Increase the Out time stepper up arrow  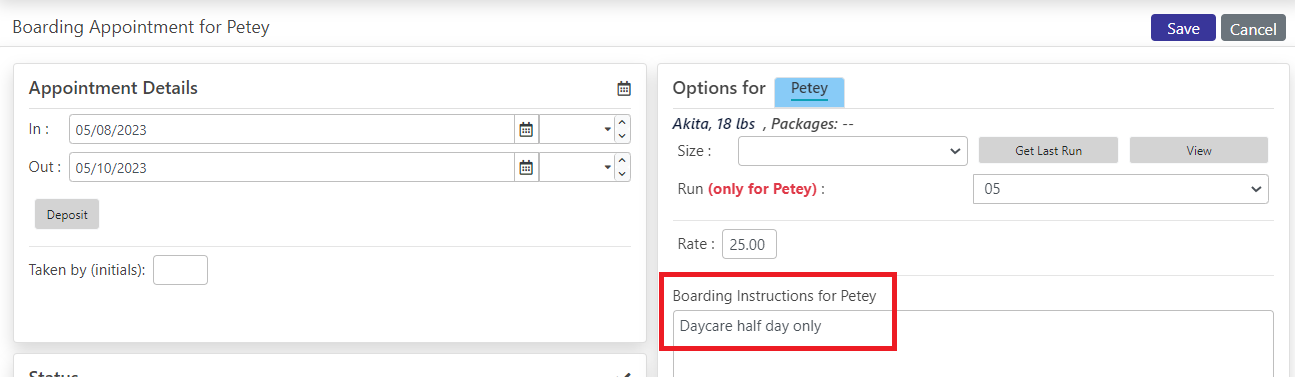623,161
